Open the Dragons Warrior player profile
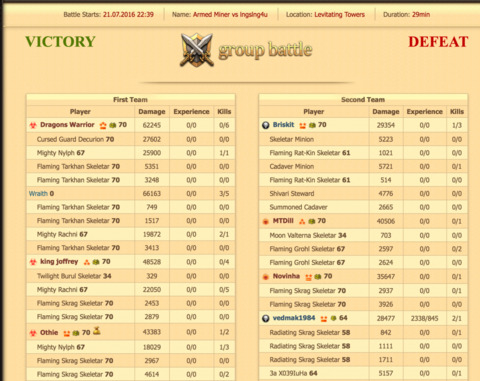Image resolution: width=480 pixels, height=381 pixels. pos(67,125)
